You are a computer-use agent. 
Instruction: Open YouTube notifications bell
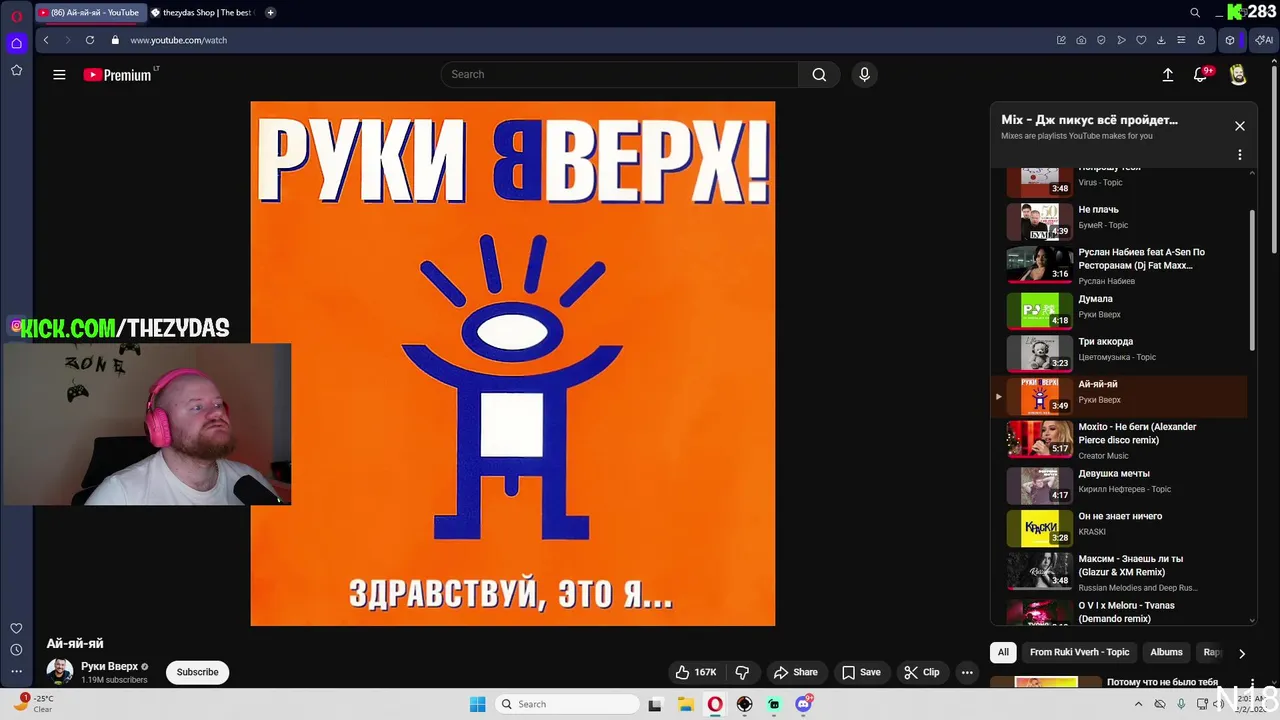point(1201,75)
